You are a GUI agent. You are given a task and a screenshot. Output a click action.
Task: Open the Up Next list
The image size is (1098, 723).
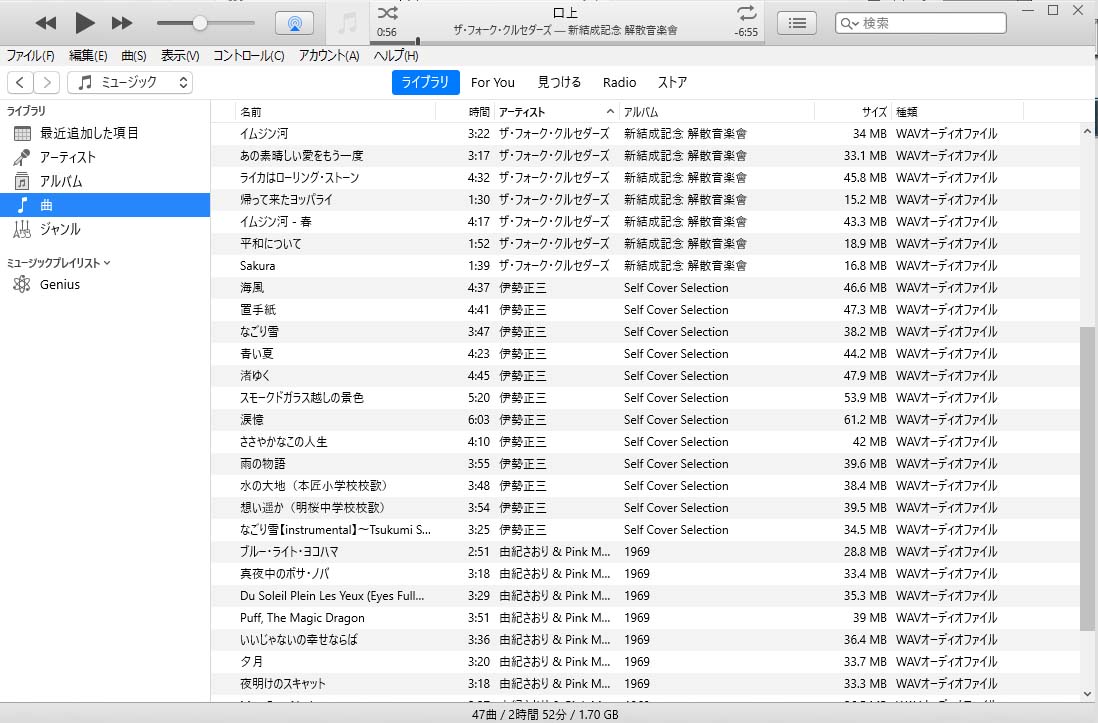(x=796, y=23)
